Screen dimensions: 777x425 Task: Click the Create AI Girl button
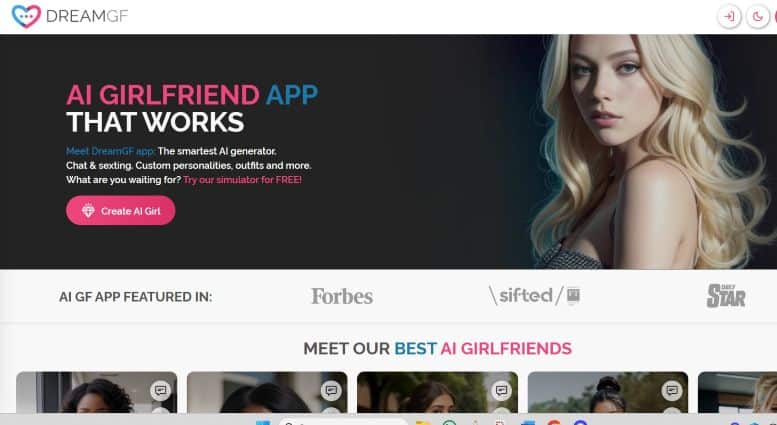pos(120,211)
